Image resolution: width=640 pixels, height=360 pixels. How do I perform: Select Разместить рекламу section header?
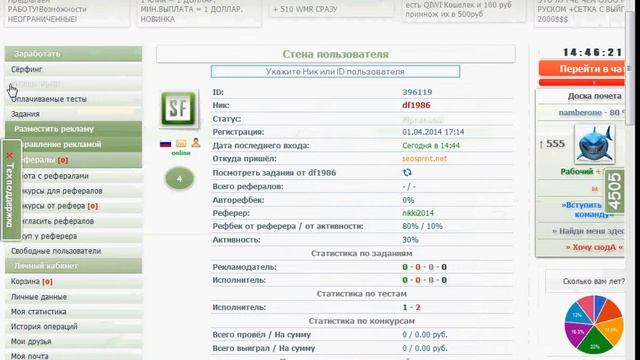click(73, 129)
